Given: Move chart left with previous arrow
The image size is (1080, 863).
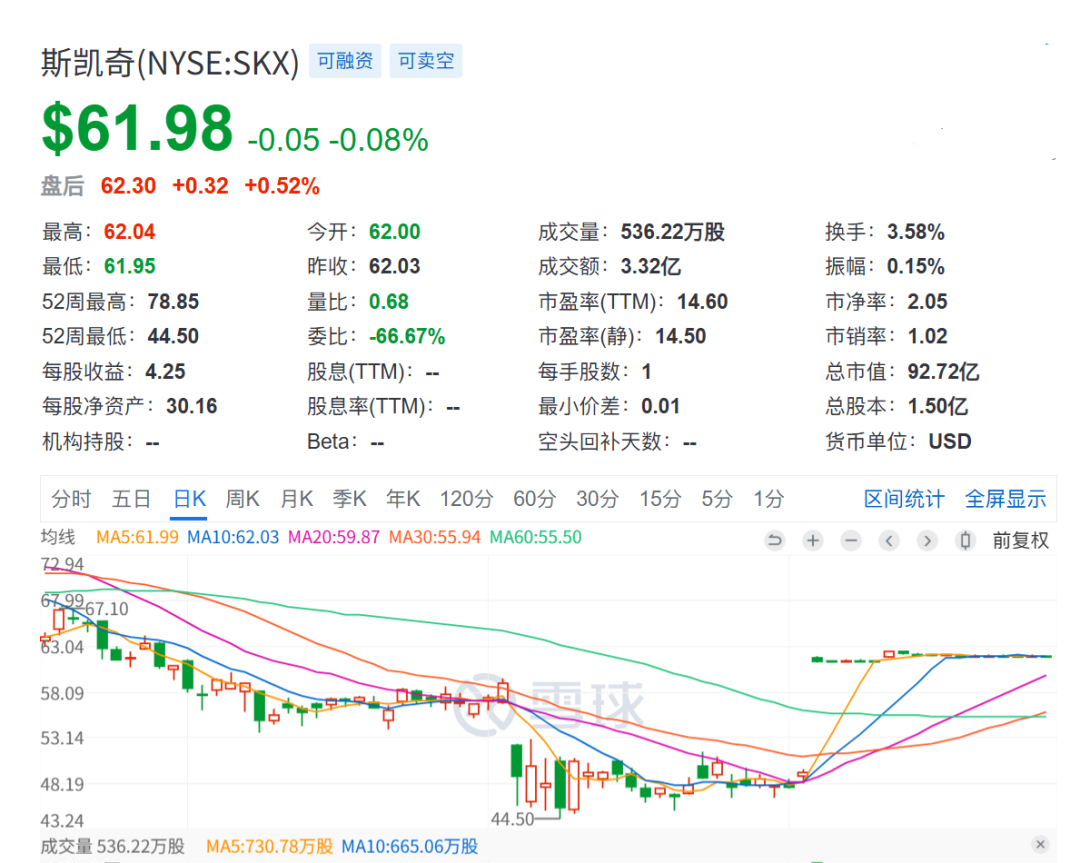Looking at the screenshot, I should click(889, 541).
